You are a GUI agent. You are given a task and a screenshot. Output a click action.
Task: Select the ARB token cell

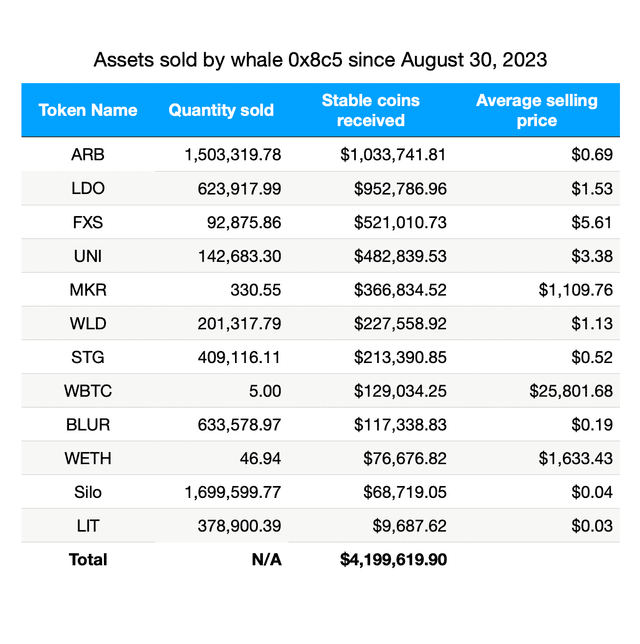88,155
